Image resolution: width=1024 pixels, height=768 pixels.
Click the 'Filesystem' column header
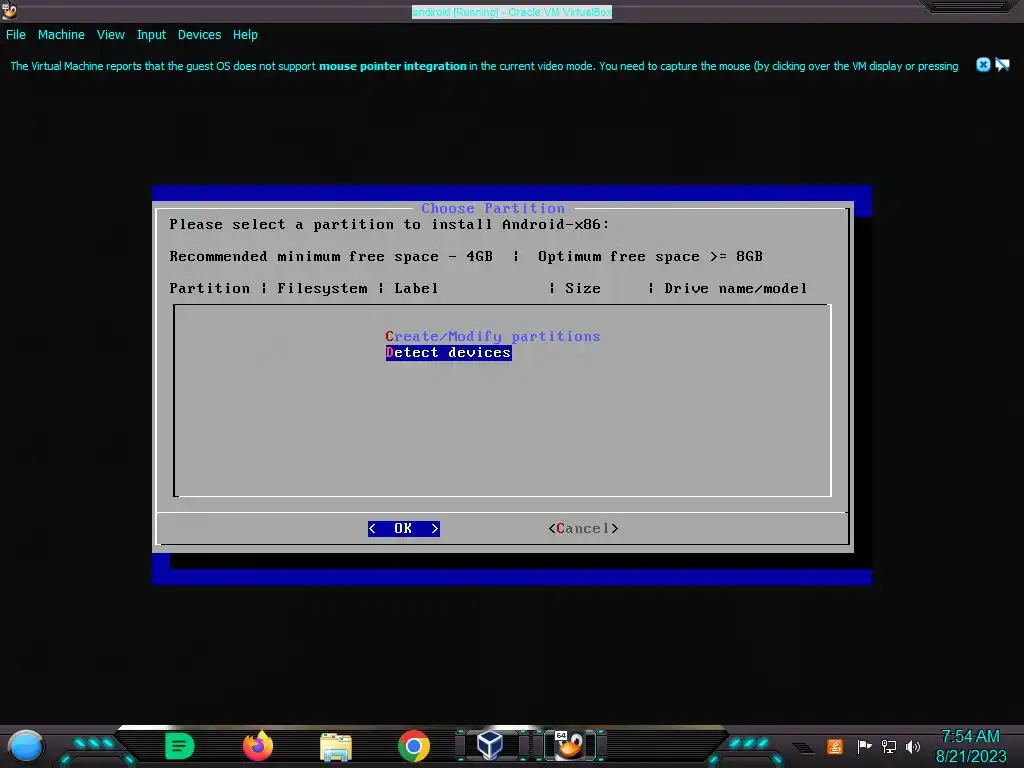pyautogui.click(x=322, y=289)
